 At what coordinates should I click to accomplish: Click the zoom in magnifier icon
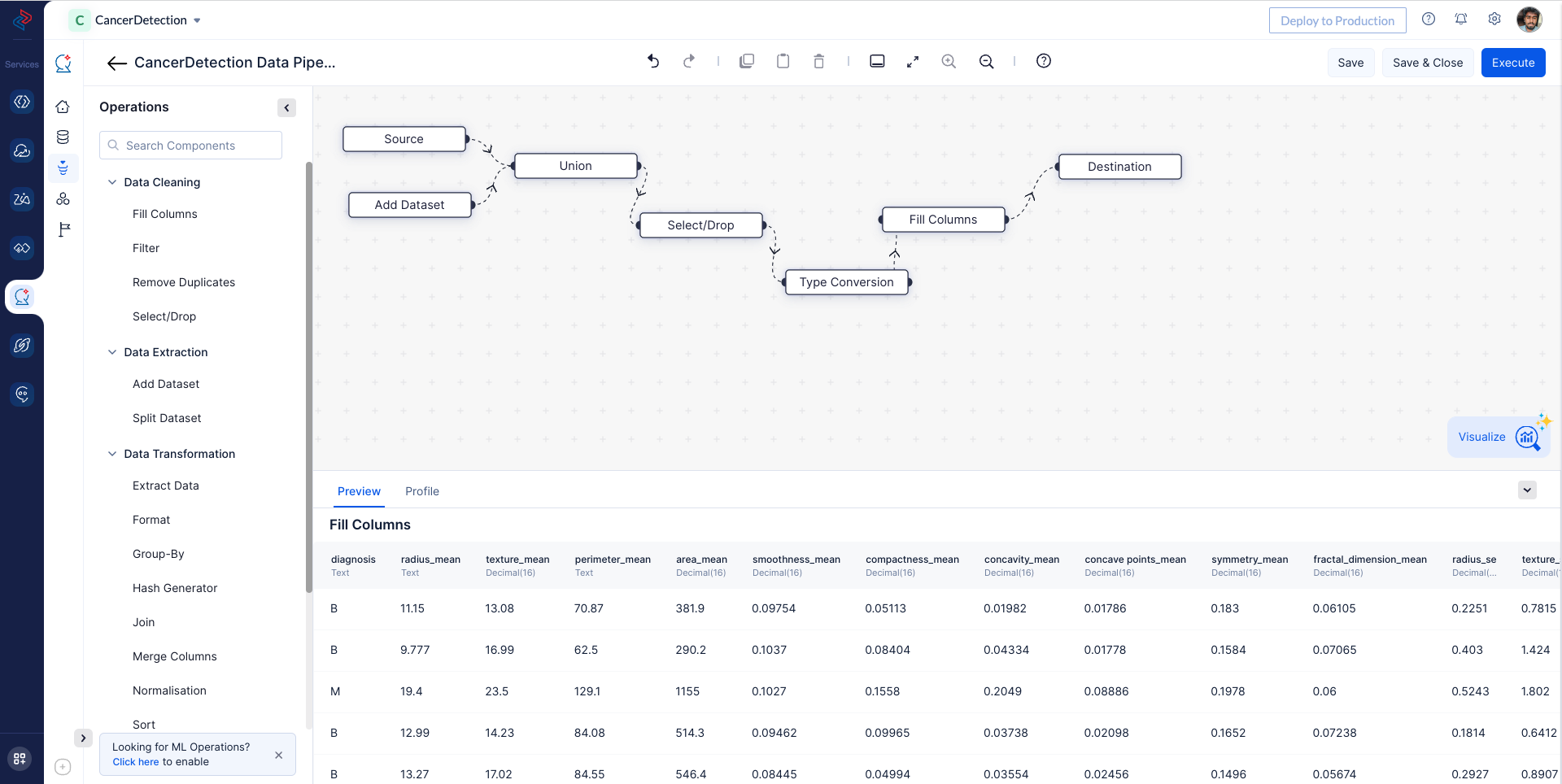coord(949,61)
